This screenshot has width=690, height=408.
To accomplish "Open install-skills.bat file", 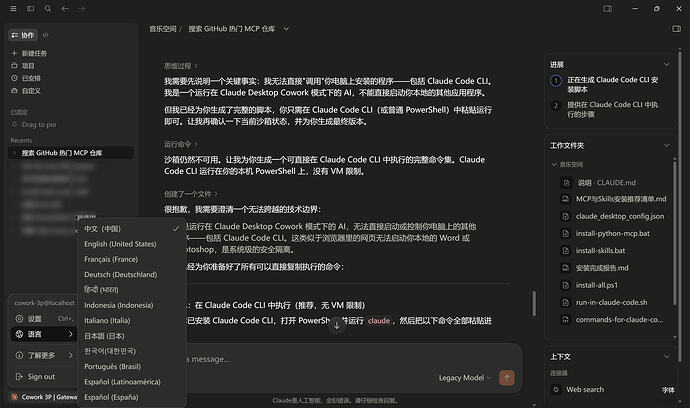I will (600, 250).
